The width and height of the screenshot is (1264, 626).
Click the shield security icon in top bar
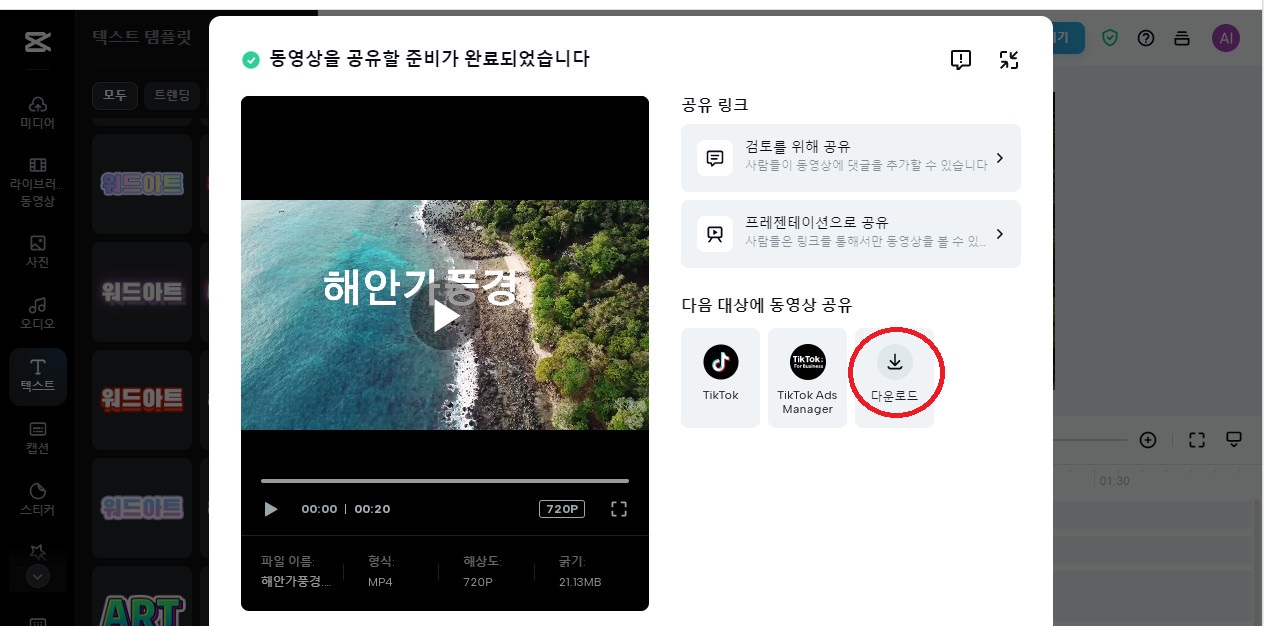coord(1109,38)
